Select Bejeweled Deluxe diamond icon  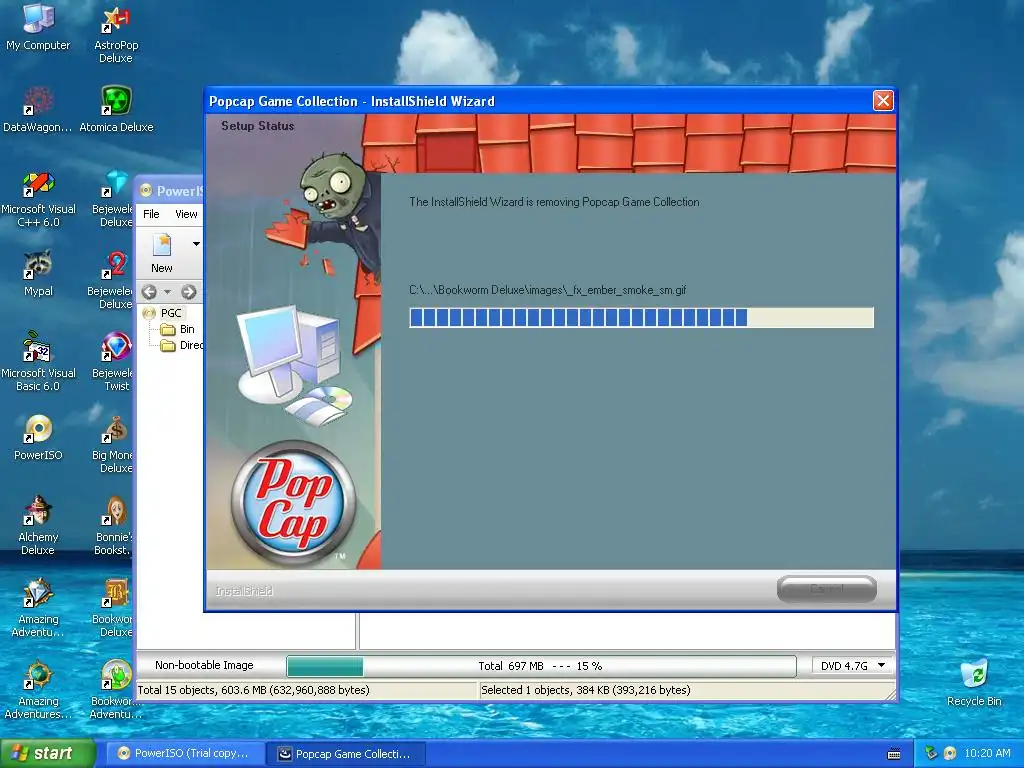tap(114, 199)
